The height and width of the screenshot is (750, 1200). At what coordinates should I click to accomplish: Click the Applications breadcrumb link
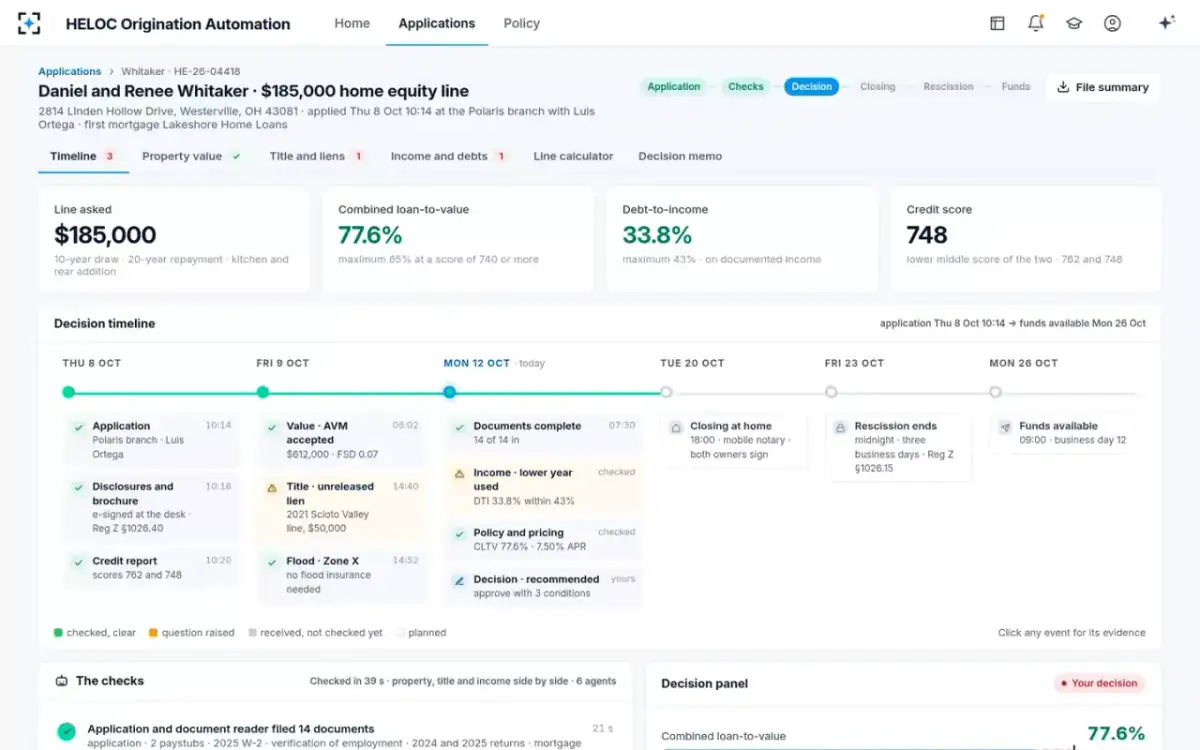pos(70,72)
